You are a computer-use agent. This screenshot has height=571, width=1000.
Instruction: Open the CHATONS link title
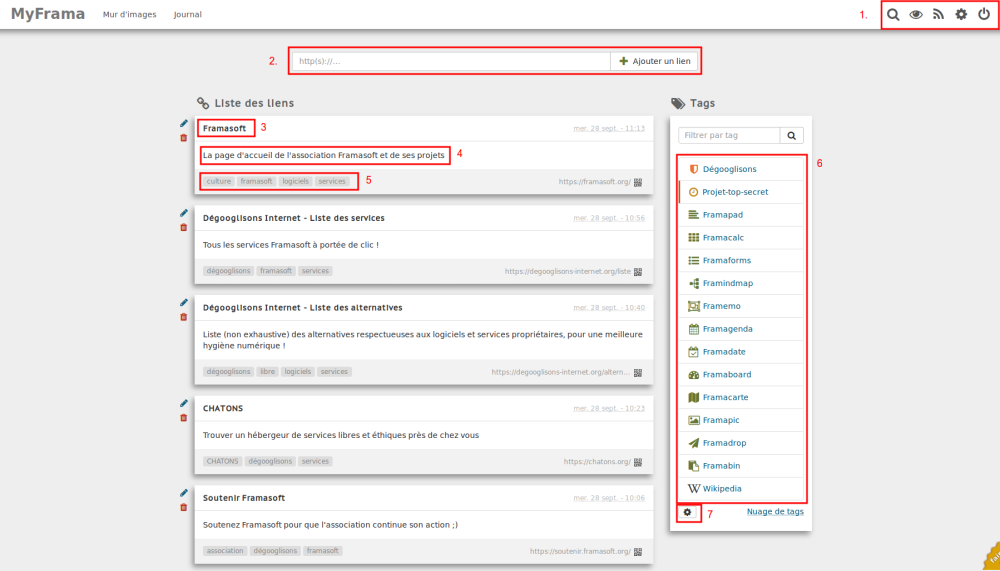[223, 408]
